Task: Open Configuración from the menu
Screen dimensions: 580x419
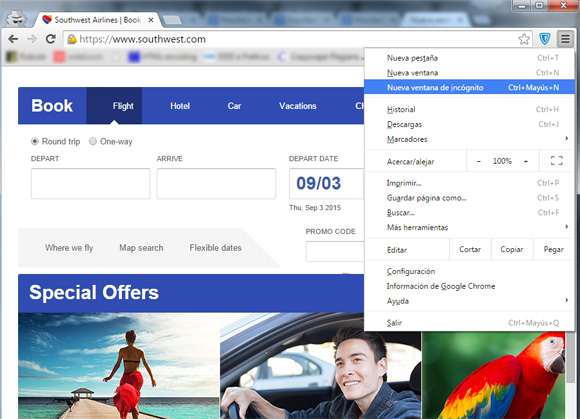Action: (x=469, y=271)
